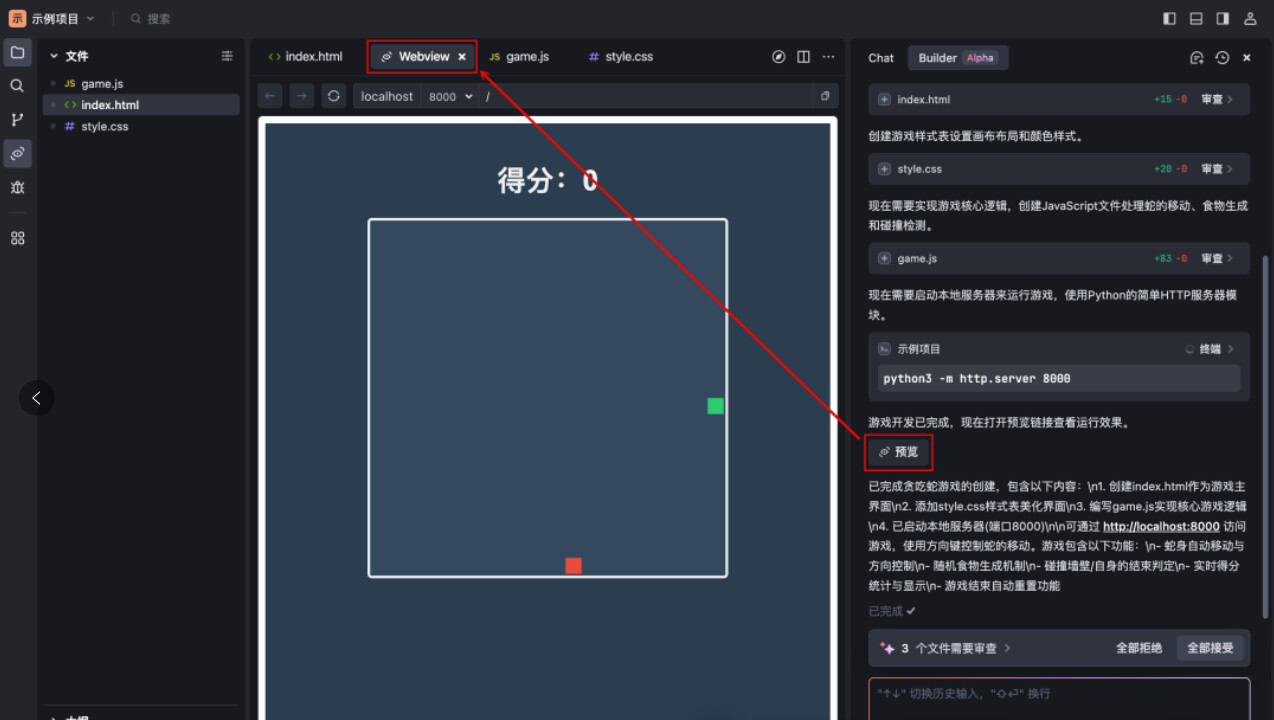Viewport: 1274px width, 720px height.
Task: Click the Webview URL path field
Action: (647, 96)
